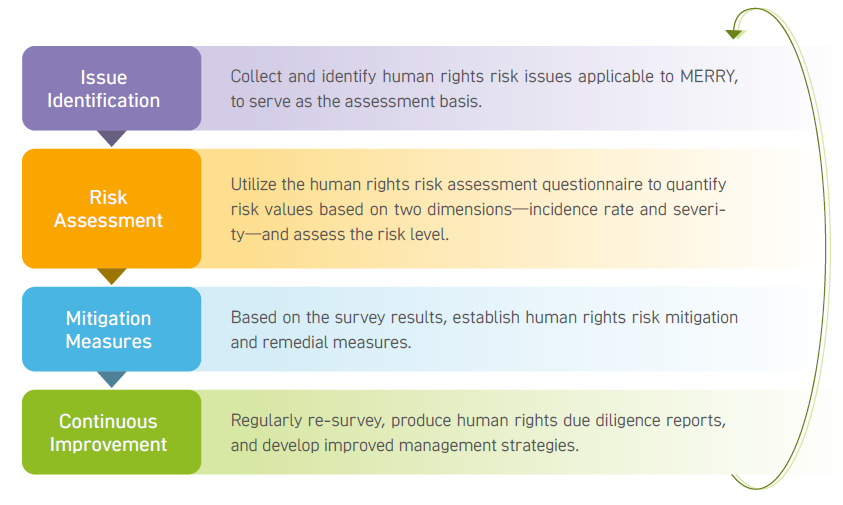Click the blue Mitigation Measures box
843x505 pixels.
point(111,329)
